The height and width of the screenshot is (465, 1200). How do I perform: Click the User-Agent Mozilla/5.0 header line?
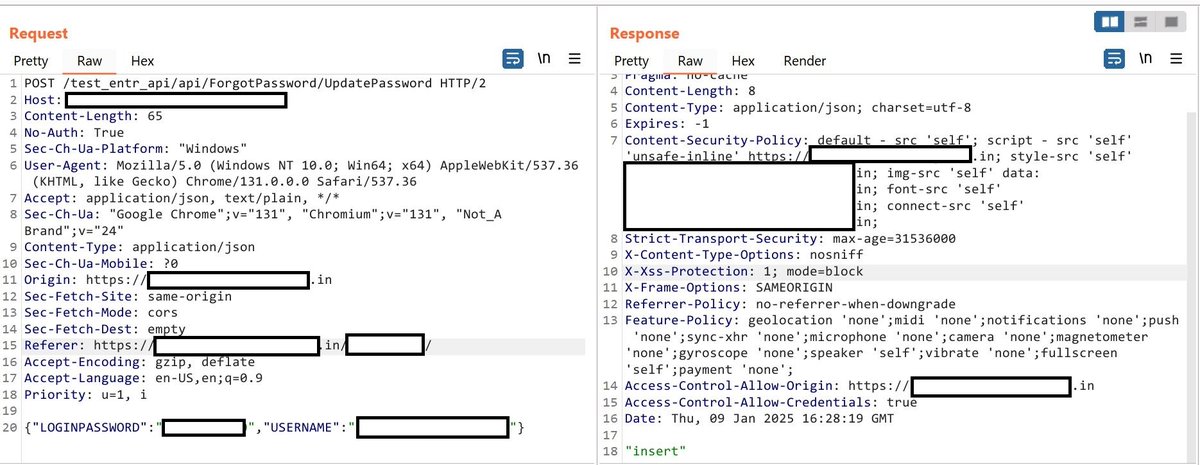[301, 173]
